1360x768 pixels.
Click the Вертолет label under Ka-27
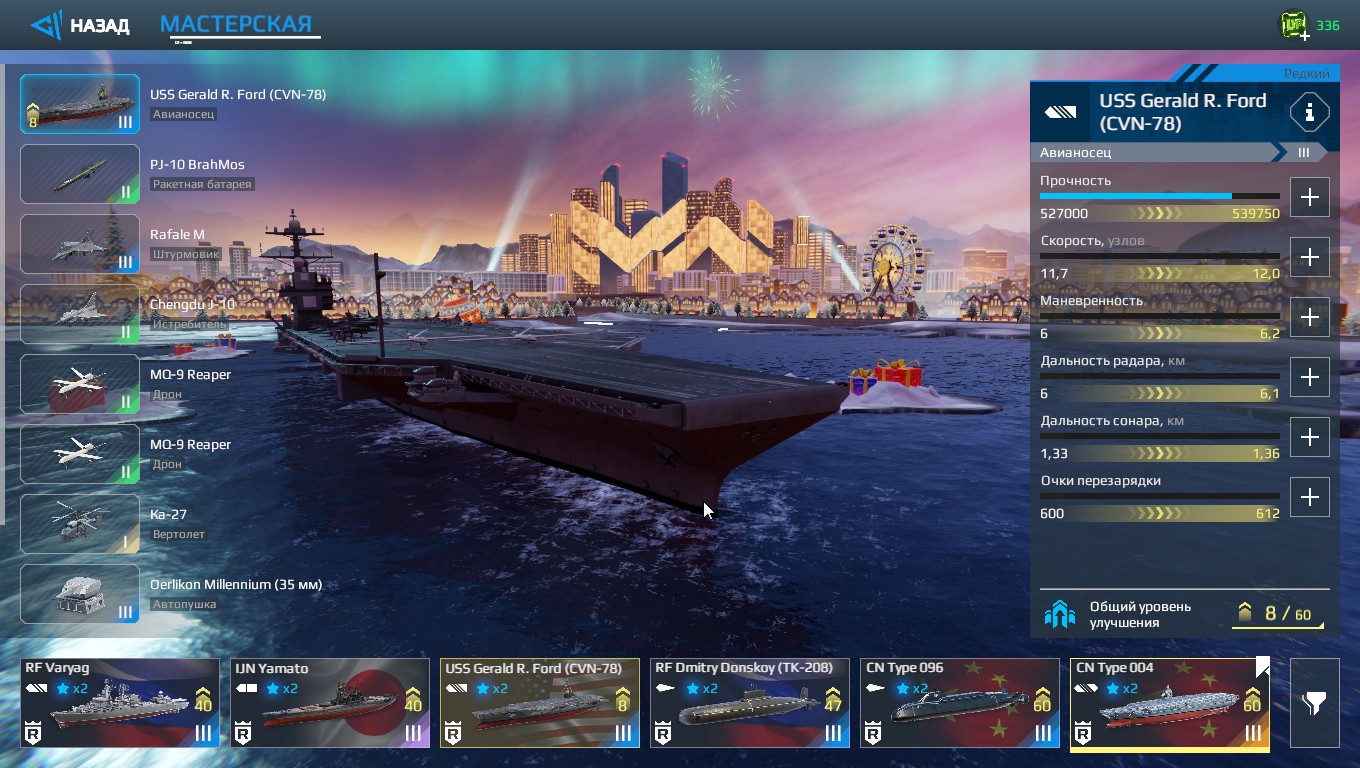[x=179, y=534]
